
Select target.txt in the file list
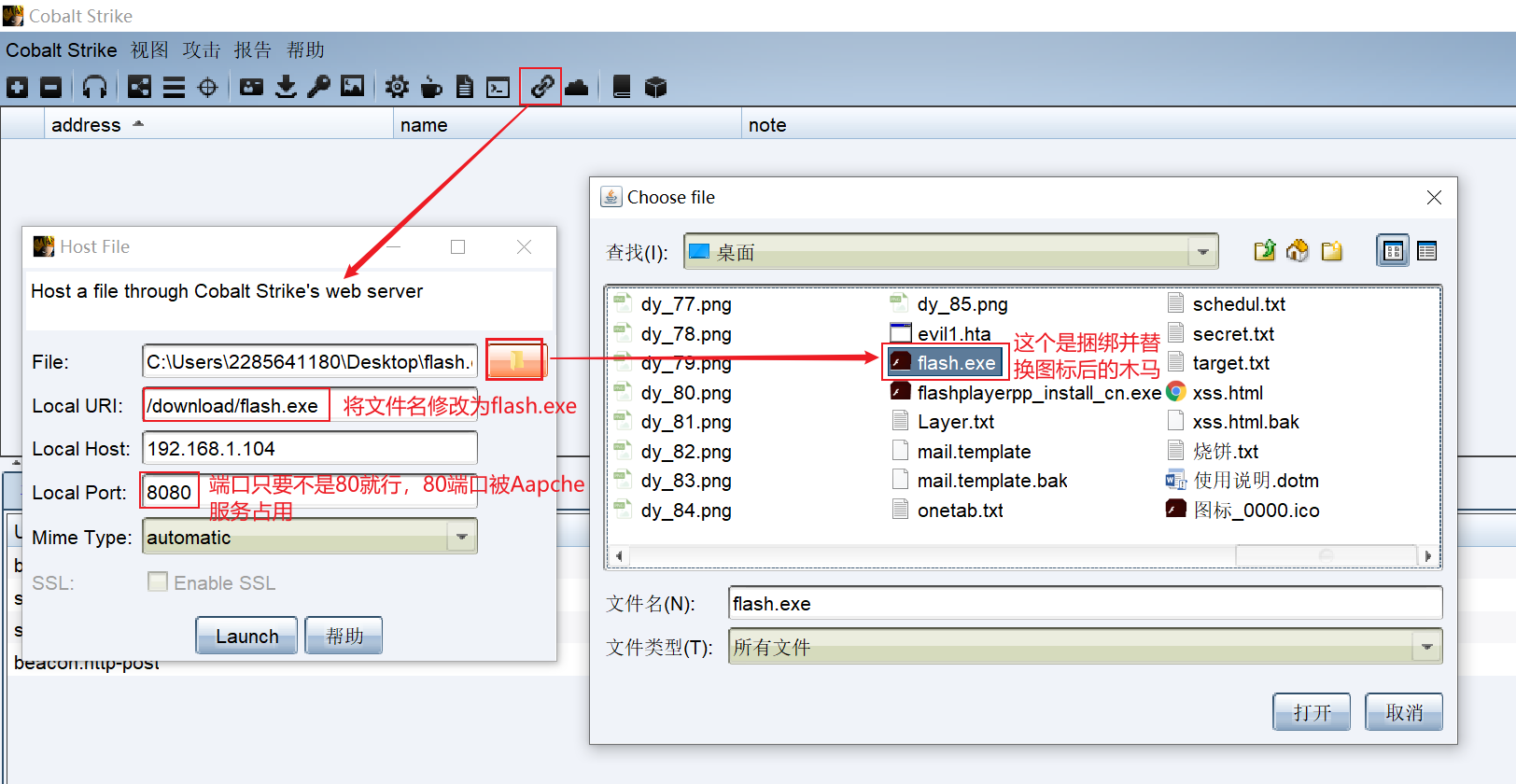(x=1218, y=362)
